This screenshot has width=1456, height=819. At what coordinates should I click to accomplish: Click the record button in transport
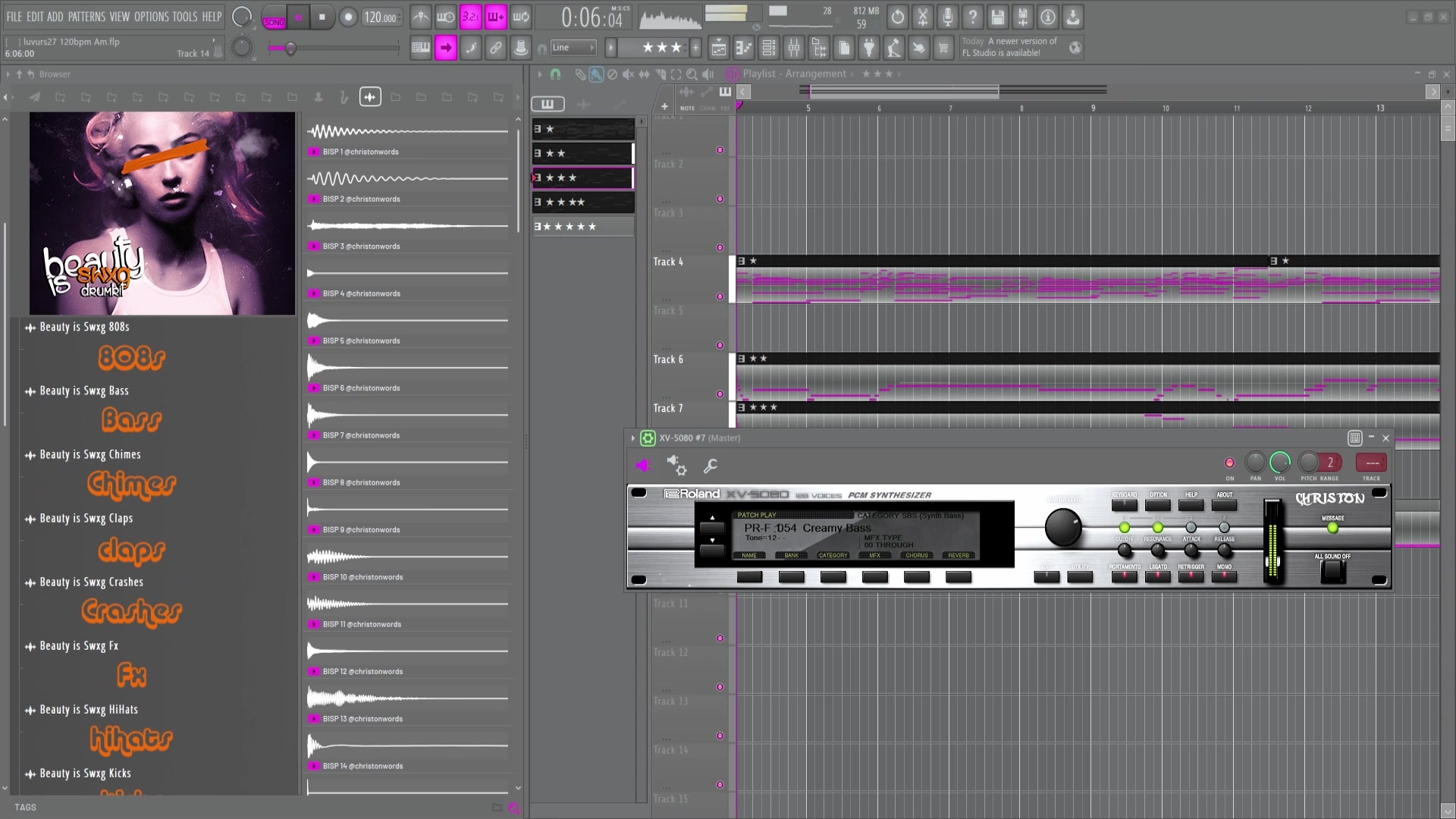(x=348, y=17)
